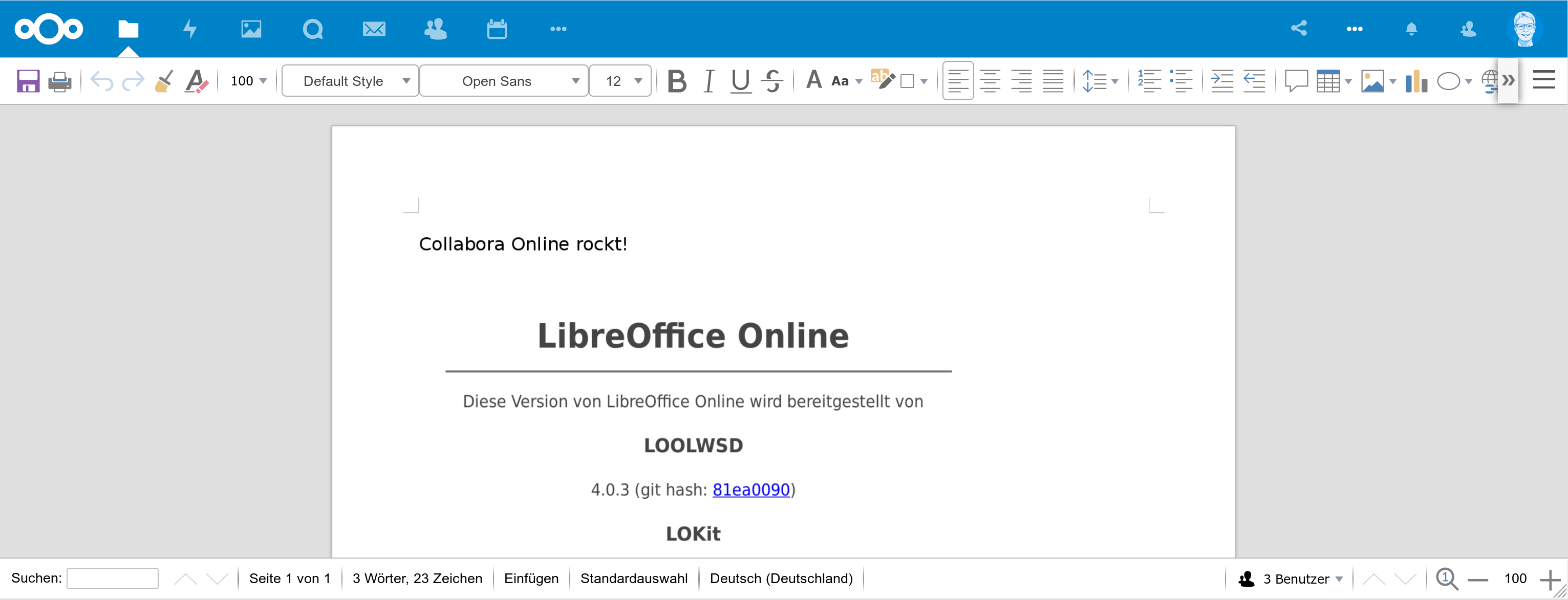The image size is (1568, 600).
Task: Center the text horizontally
Action: [990, 80]
